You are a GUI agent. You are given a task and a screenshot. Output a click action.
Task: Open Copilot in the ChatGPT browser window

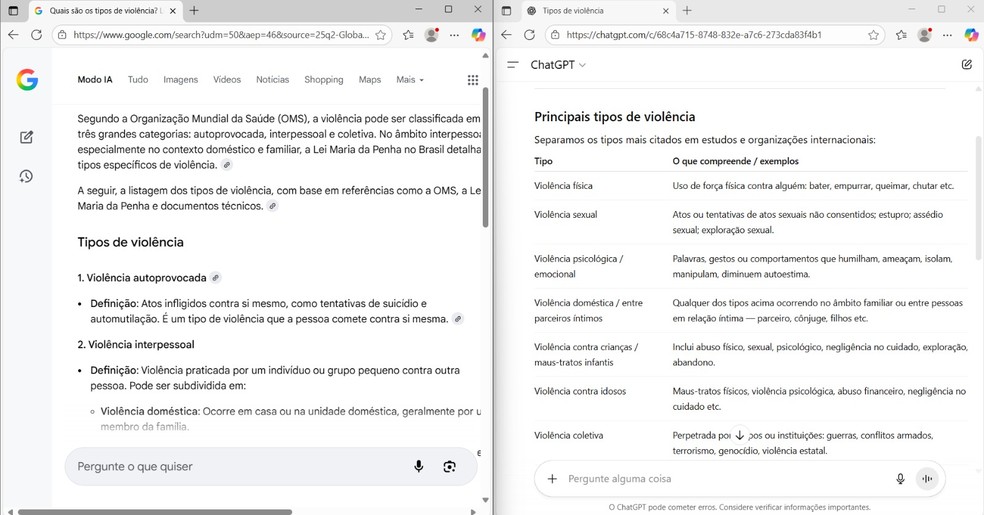pyautogui.click(x=972, y=35)
